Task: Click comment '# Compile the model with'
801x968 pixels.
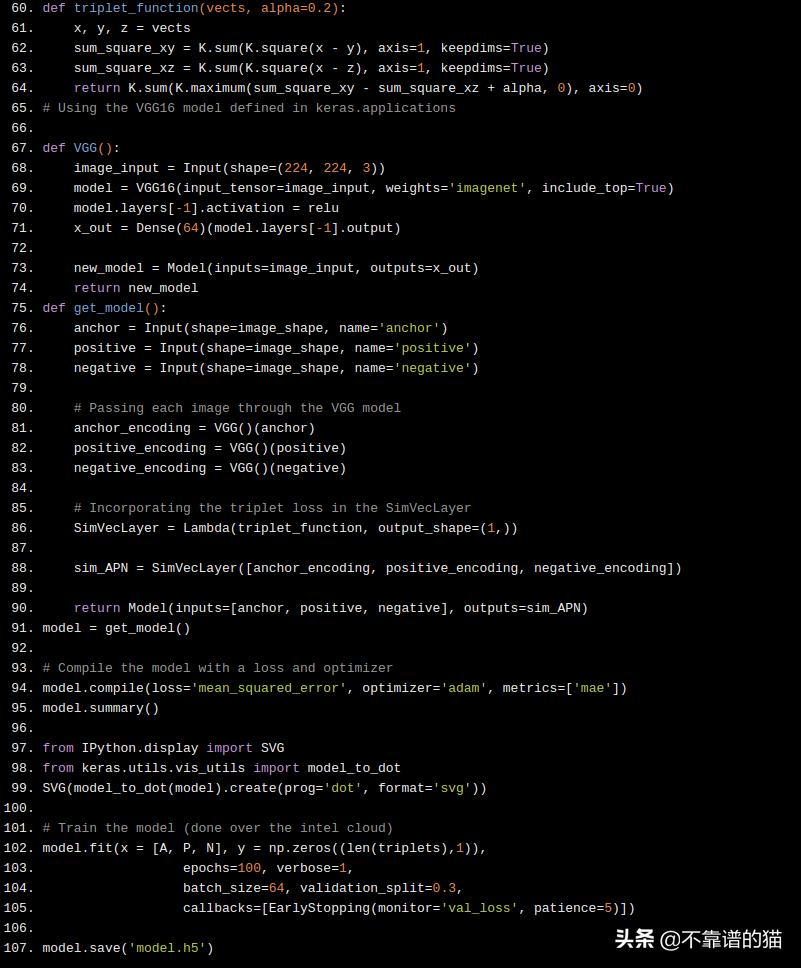Action: click(217, 668)
